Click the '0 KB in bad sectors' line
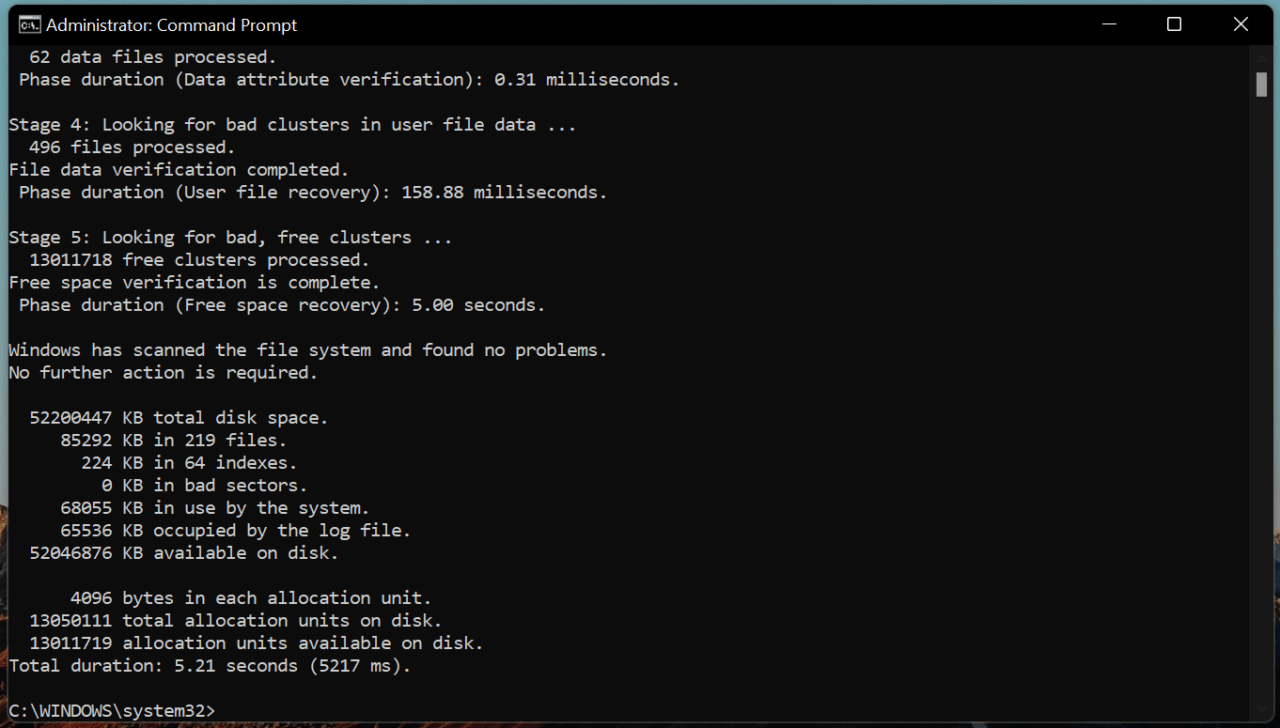The image size is (1280, 728). tap(204, 485)
